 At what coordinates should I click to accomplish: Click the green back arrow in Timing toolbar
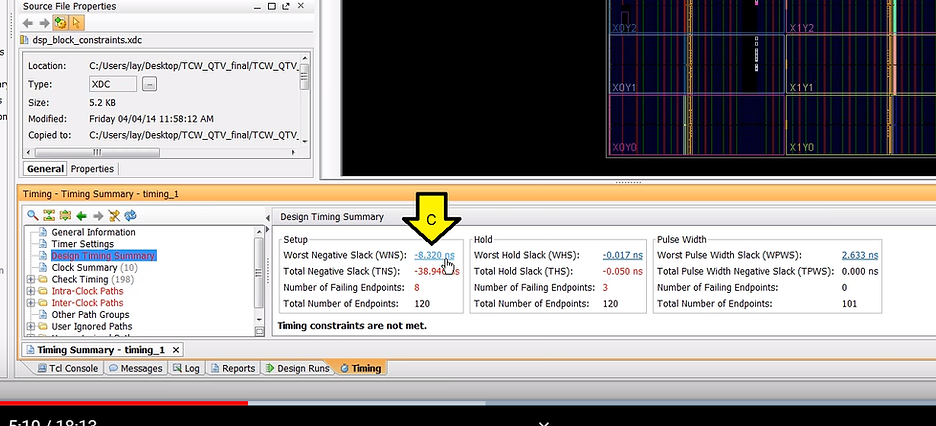pyautogui.click(x=82, y=215)
